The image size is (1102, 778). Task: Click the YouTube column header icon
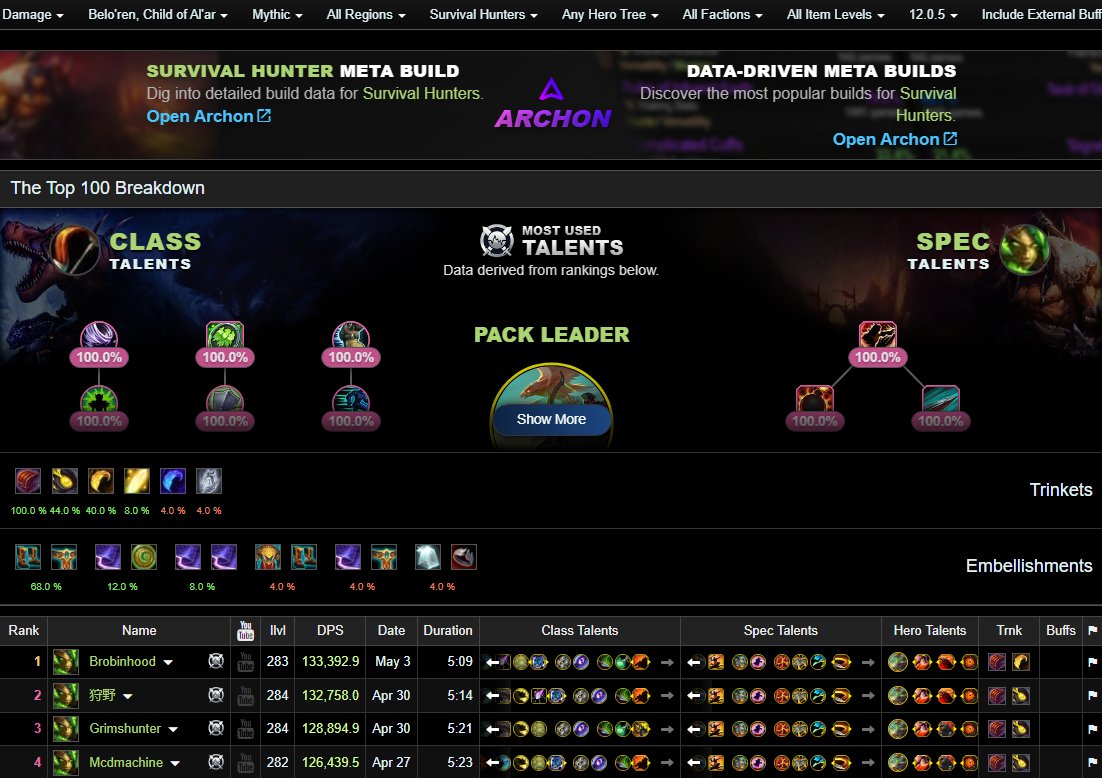coord(245,630)
